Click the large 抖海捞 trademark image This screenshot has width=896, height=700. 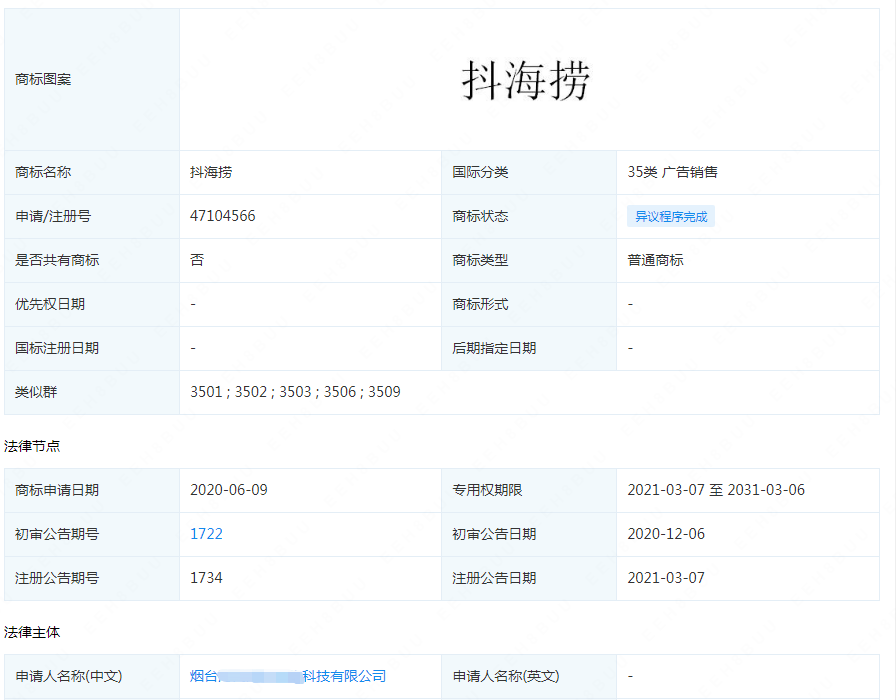point(526,80)
